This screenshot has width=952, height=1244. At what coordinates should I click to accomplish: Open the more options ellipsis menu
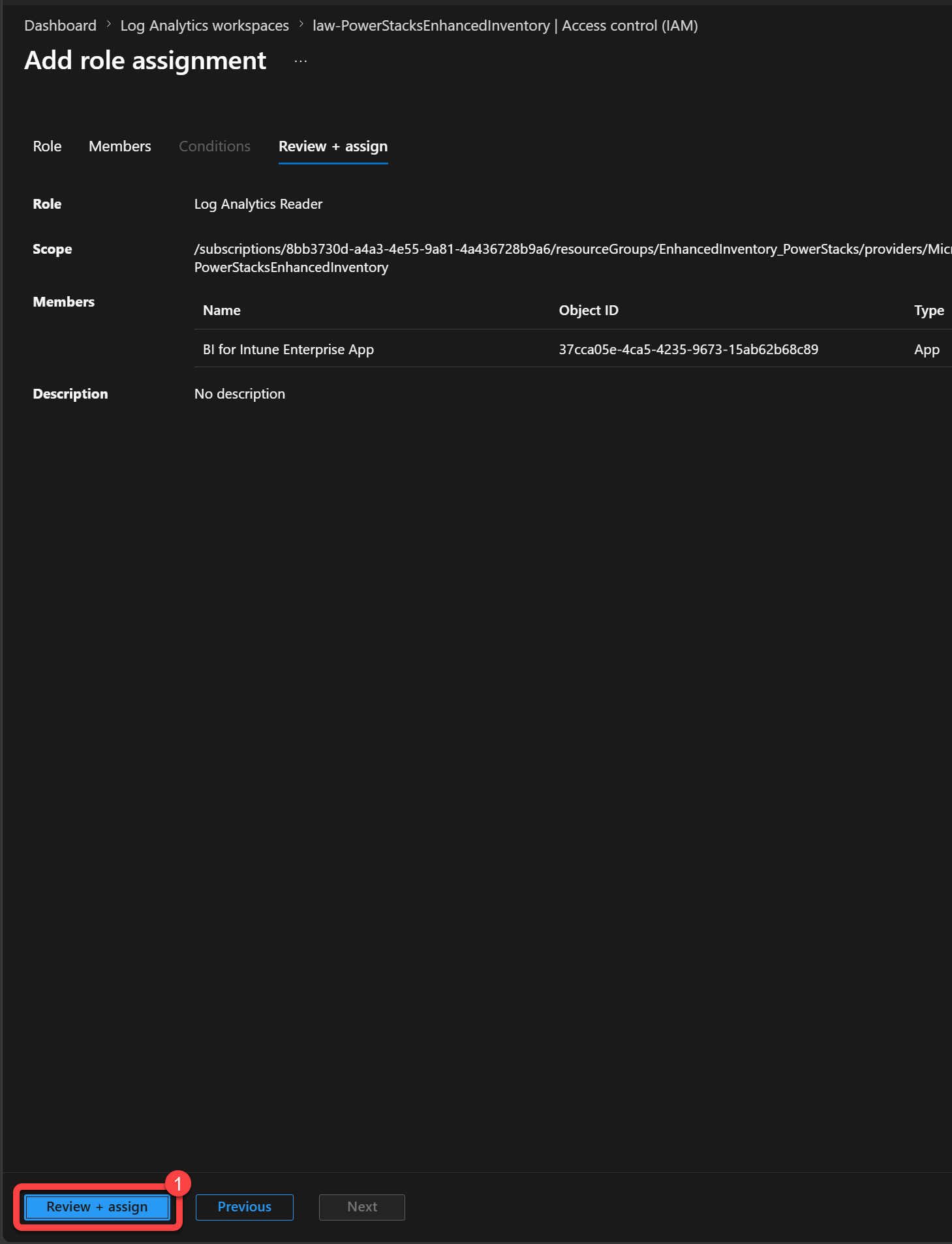point(301,61)
